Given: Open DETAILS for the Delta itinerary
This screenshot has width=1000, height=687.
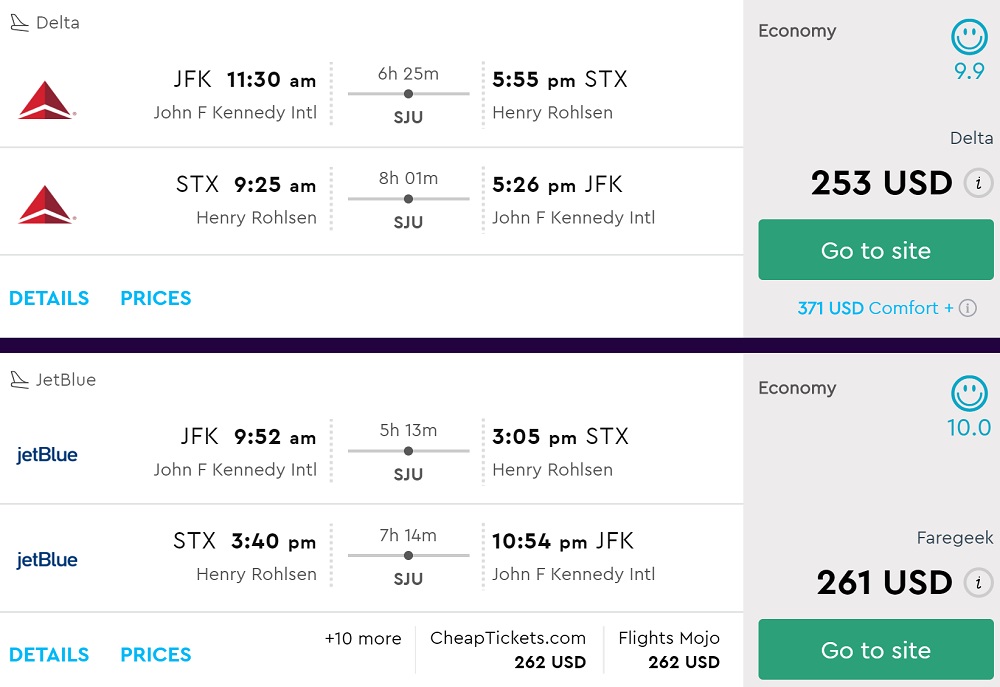Looking at the screenshot, I should click(49, 298).
